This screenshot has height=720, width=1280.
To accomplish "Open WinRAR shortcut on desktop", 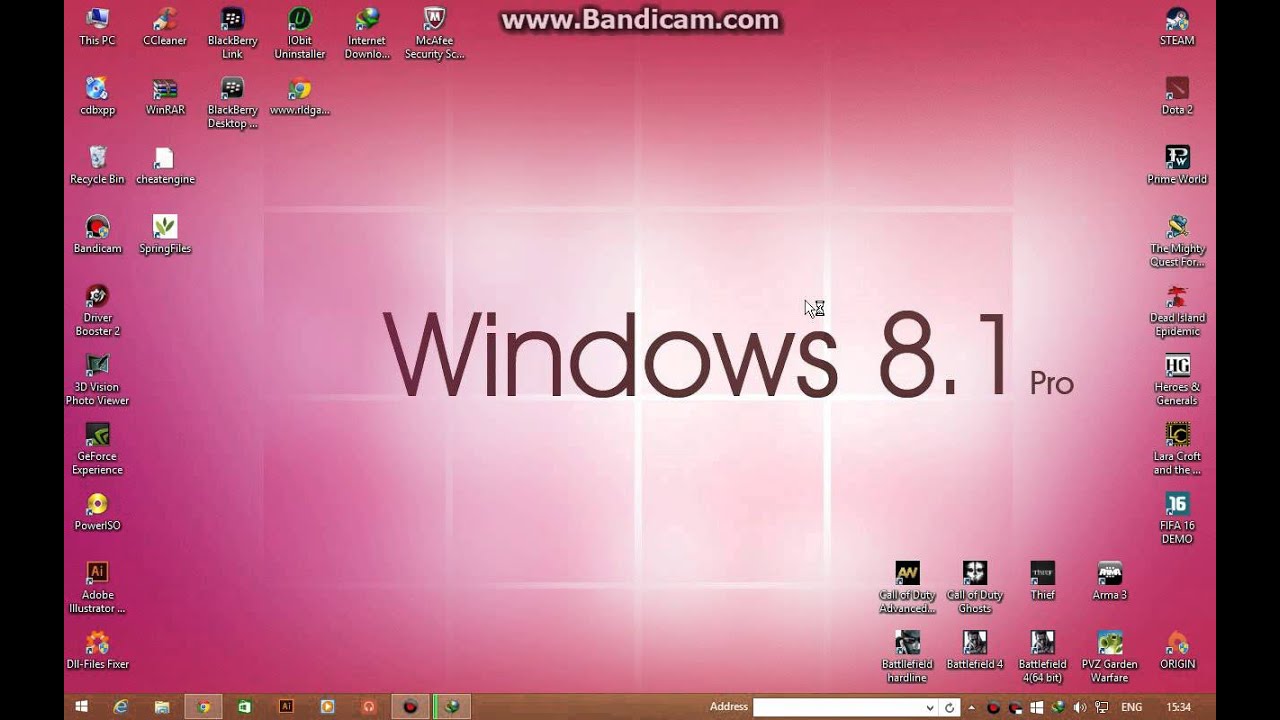I will (x=165, y=96).
